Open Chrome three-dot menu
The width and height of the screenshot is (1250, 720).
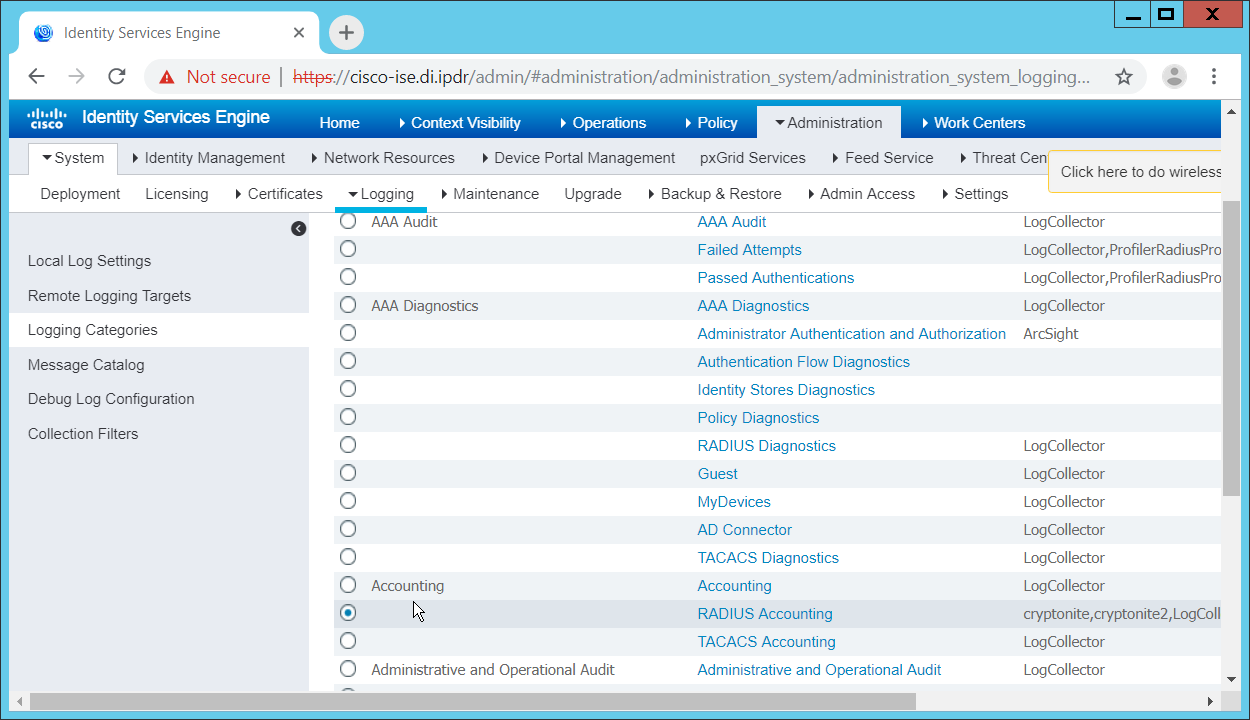click(x=1214, y=77)
